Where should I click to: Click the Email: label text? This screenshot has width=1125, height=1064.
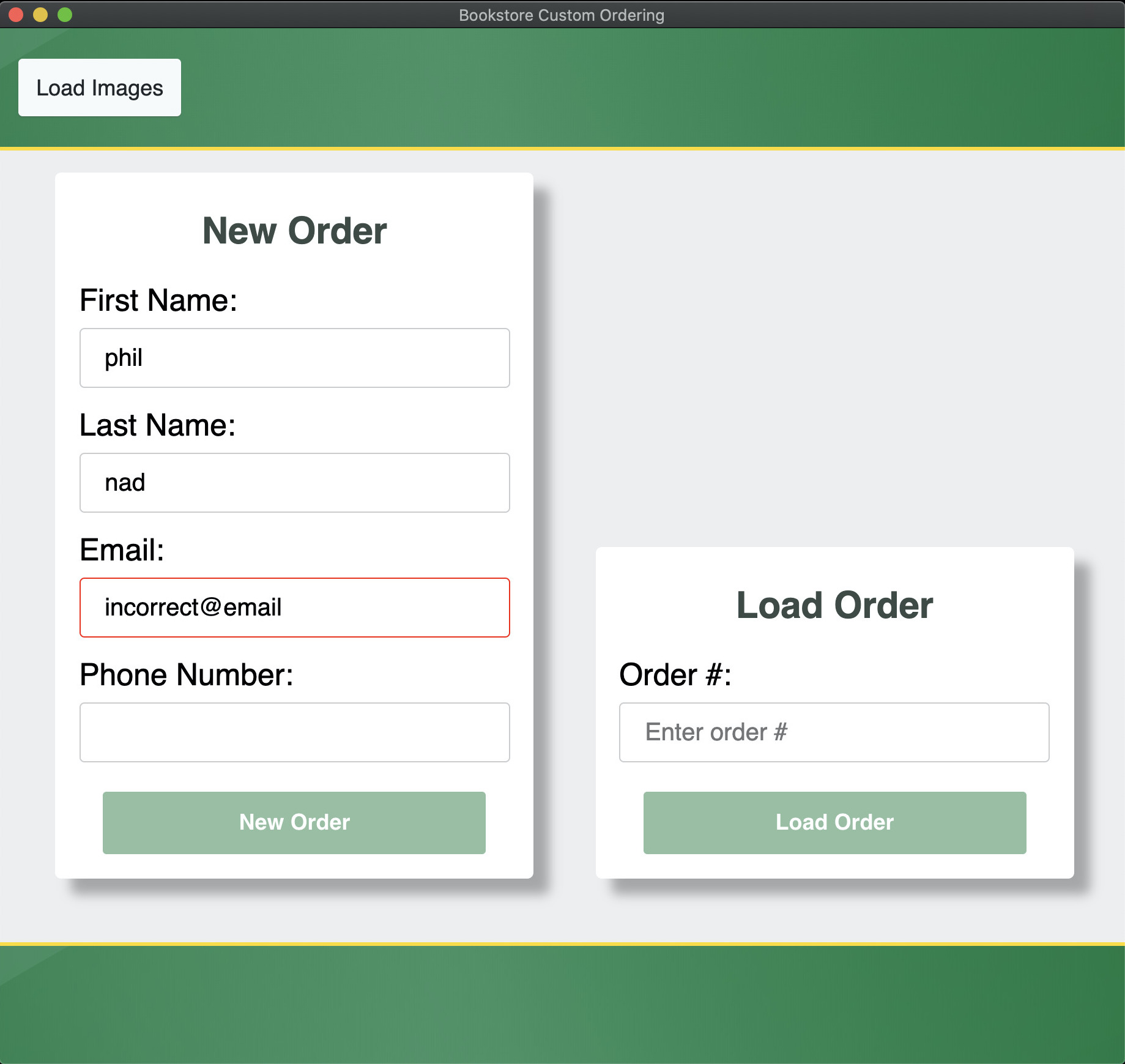click(122, 550)
